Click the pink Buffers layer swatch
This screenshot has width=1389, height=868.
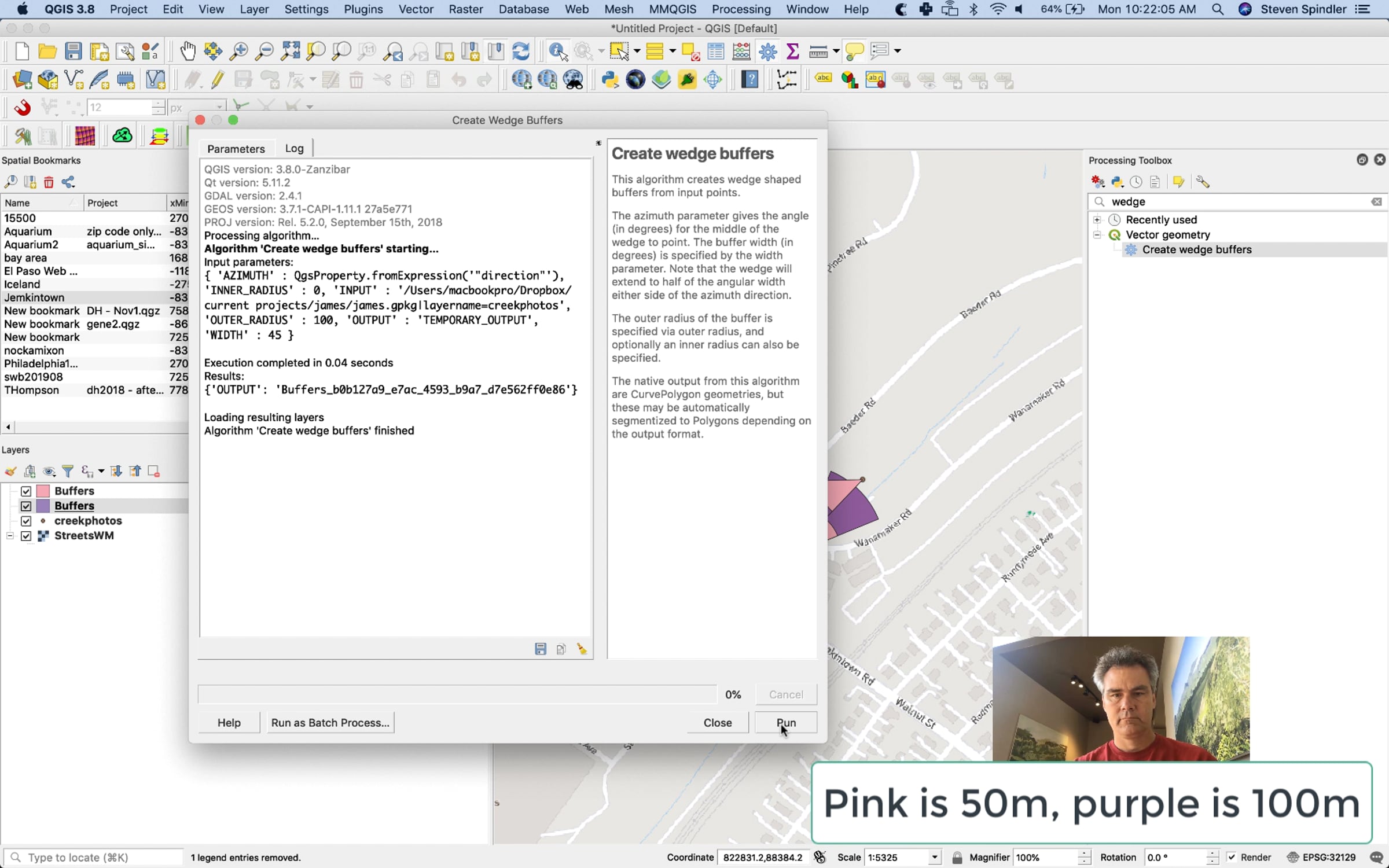[43, 491]
